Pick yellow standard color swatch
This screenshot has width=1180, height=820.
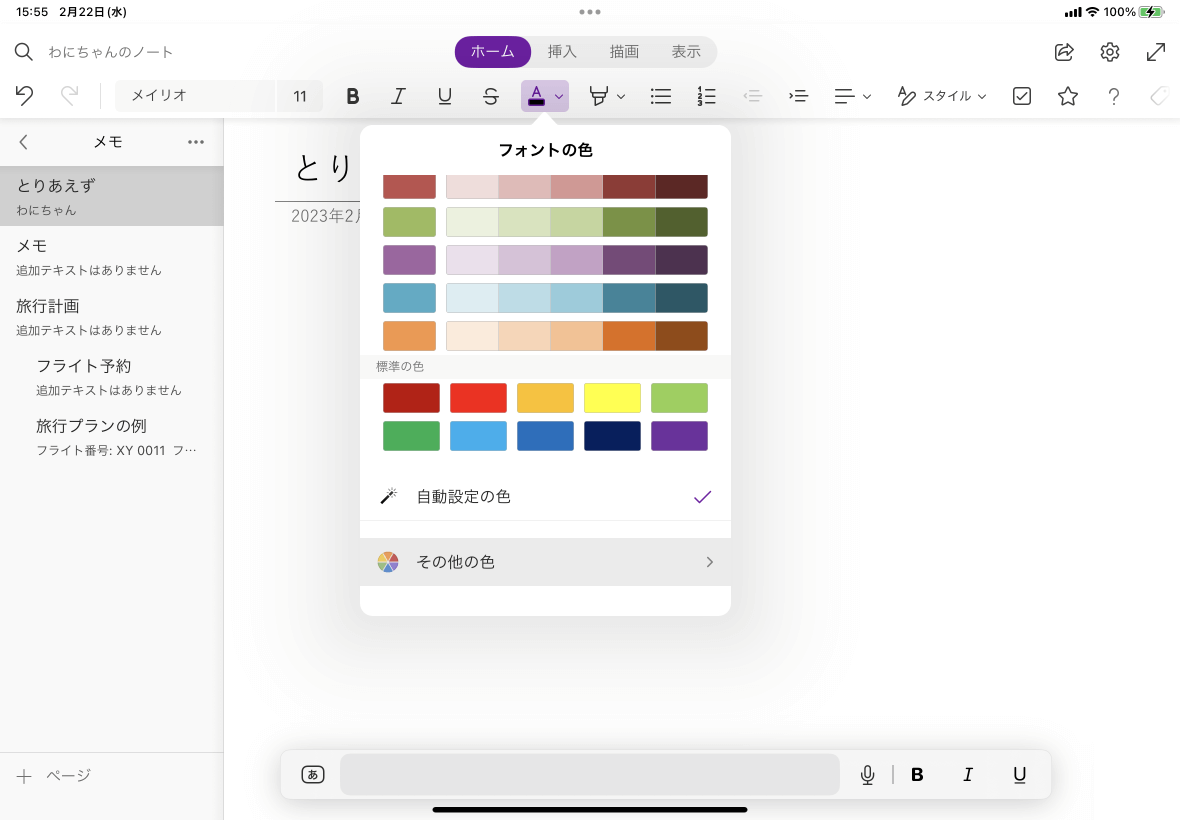click(613, 398)
